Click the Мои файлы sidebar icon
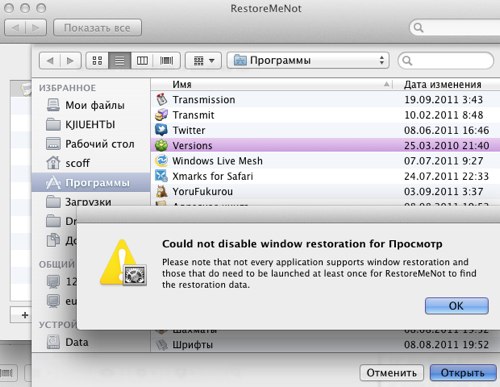 (53, 105)
